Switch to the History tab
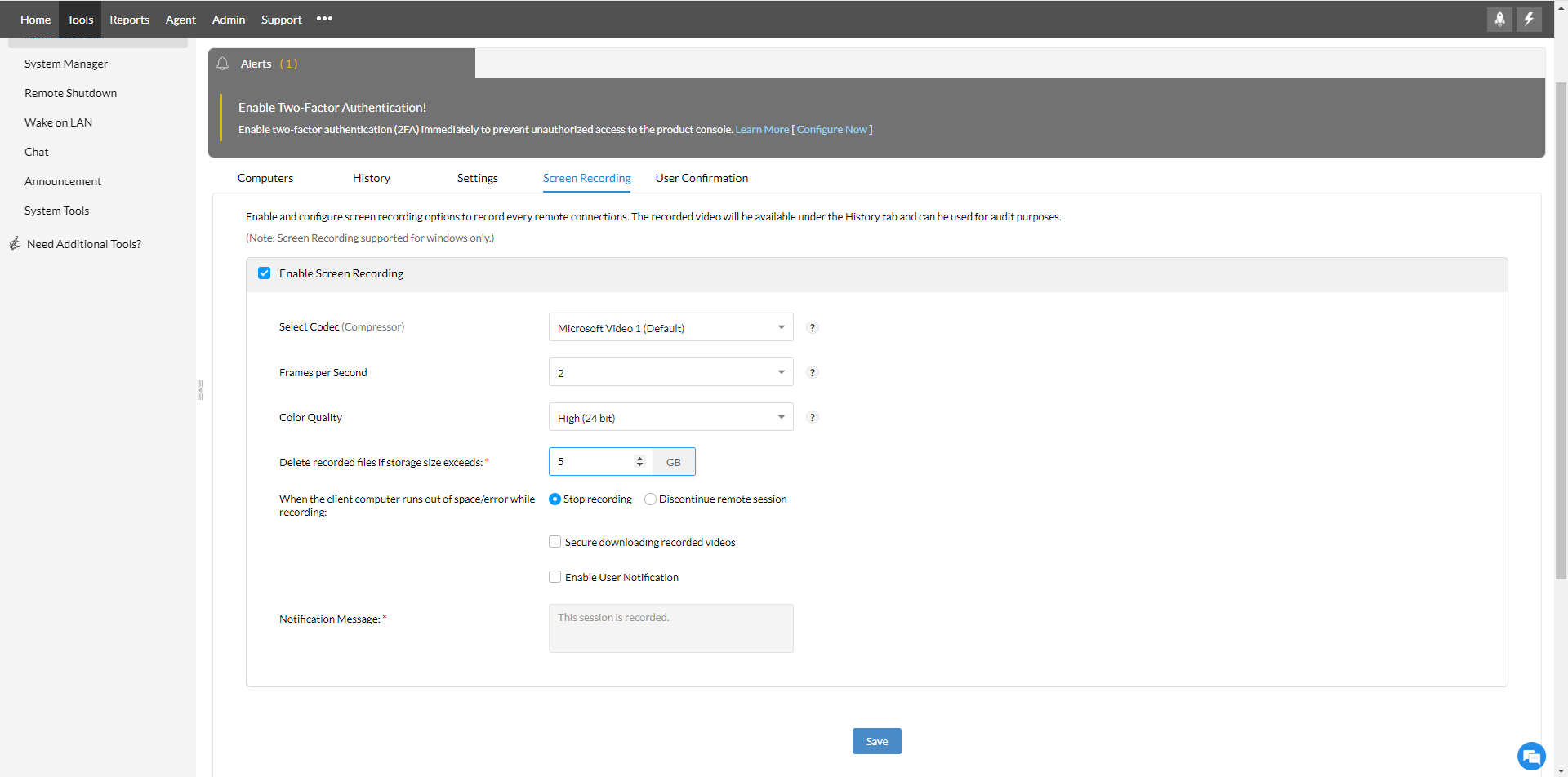The width and height of the screenshot is (1568, 777). (371, 178)
